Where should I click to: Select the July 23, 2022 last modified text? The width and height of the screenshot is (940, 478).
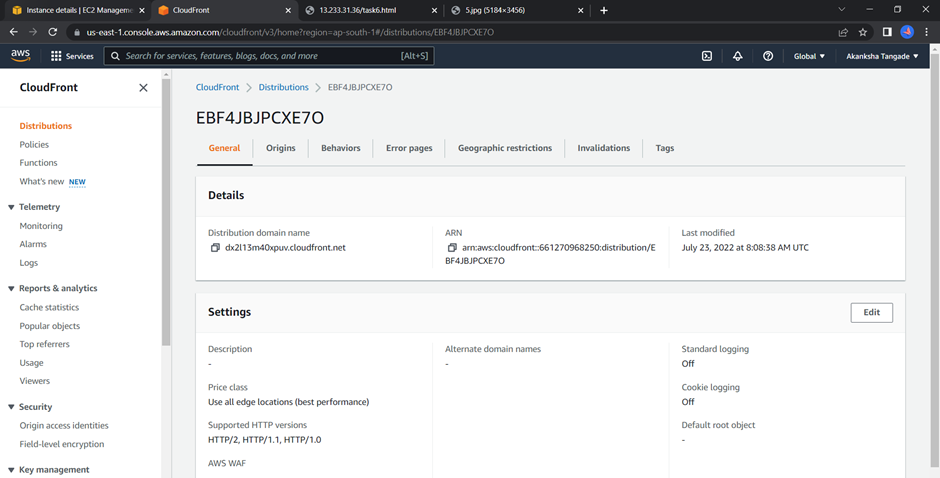coord(745,248)
